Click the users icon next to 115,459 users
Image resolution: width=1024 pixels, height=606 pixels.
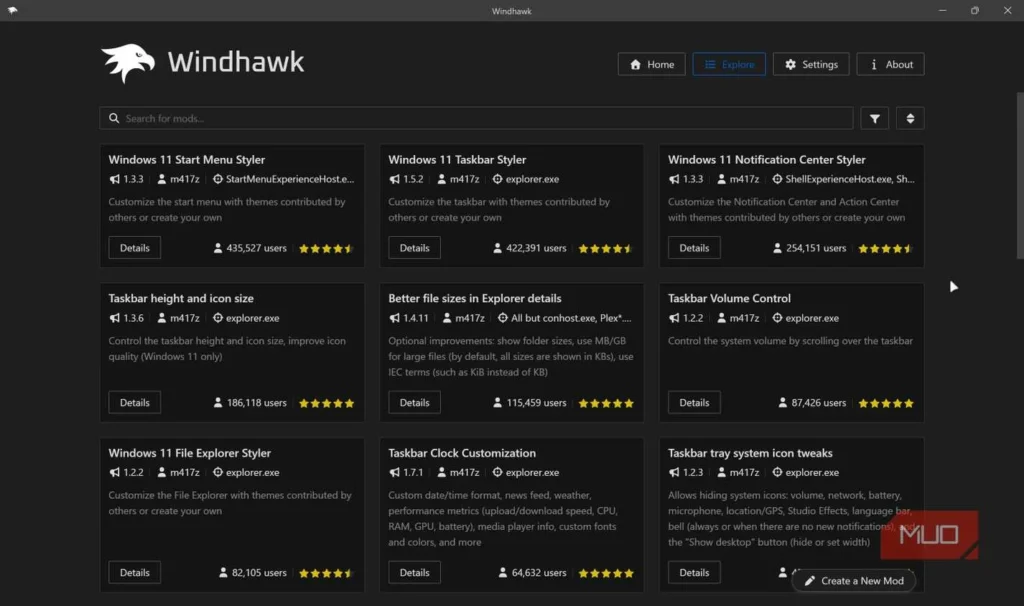(497, 403)
